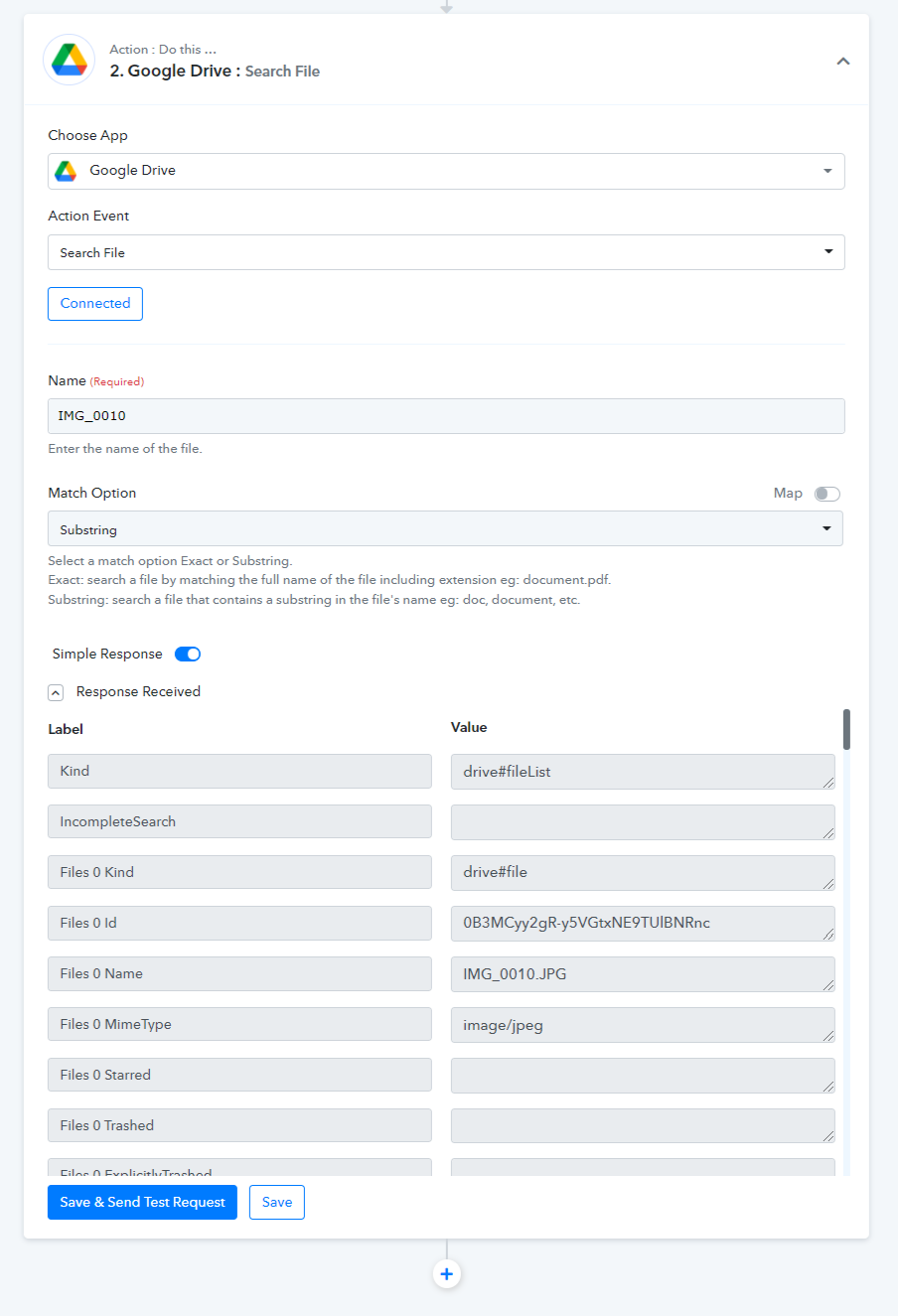Click the Files 0 Id label field
Screen dimensions: 898x1316
point(239,923)
